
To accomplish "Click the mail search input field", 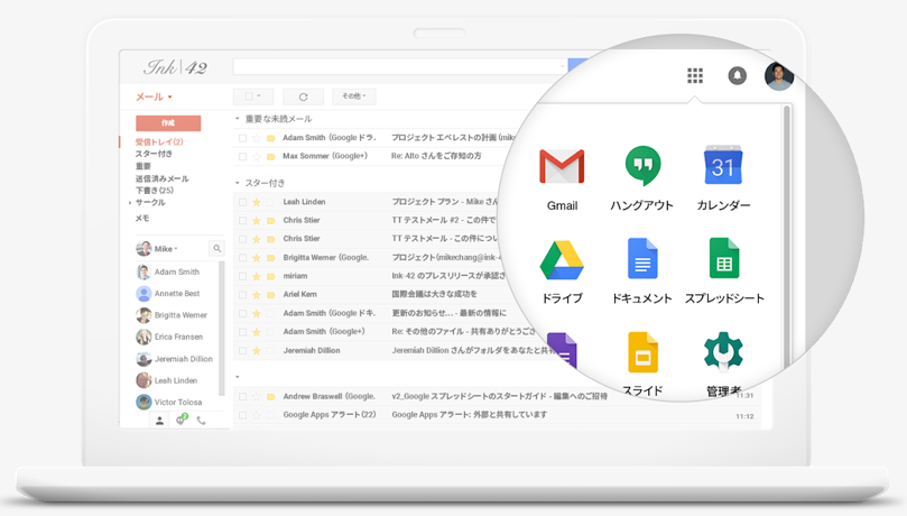I will [x=400, y=66].
